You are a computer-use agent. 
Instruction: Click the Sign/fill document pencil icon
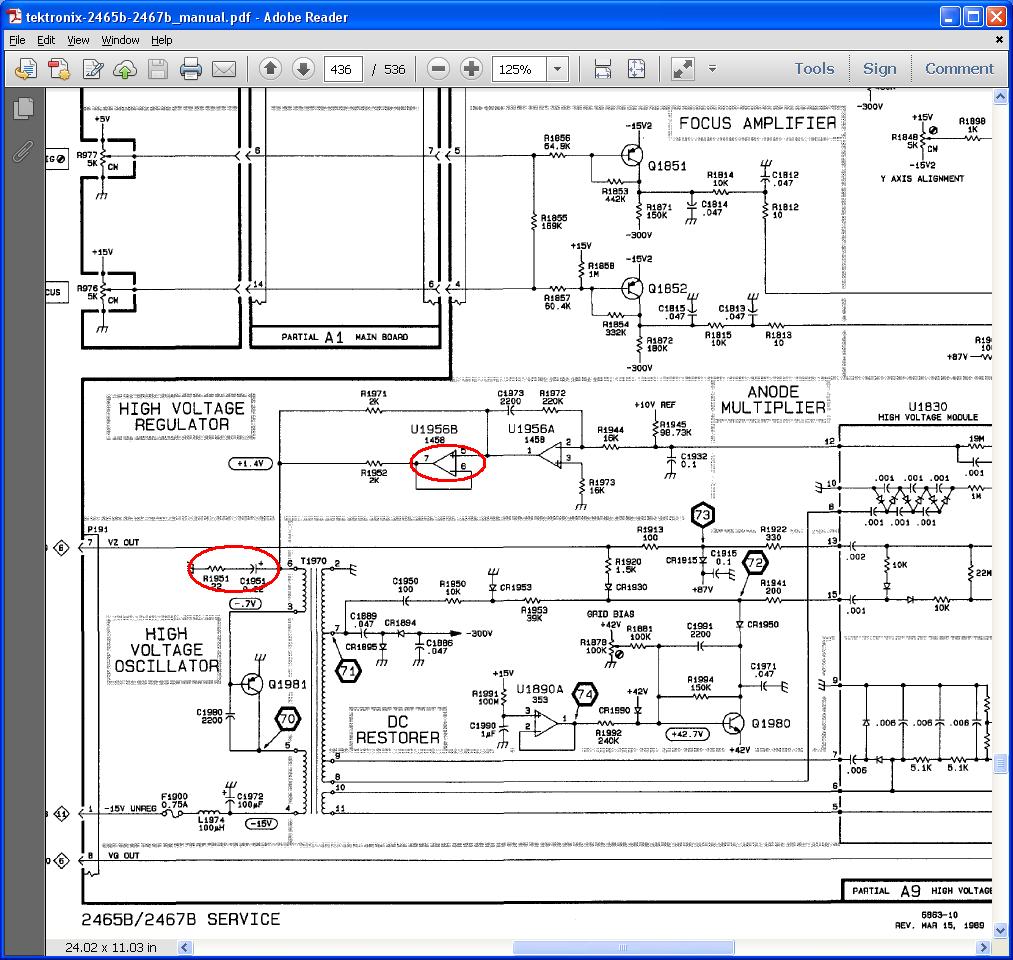point(92,68)
